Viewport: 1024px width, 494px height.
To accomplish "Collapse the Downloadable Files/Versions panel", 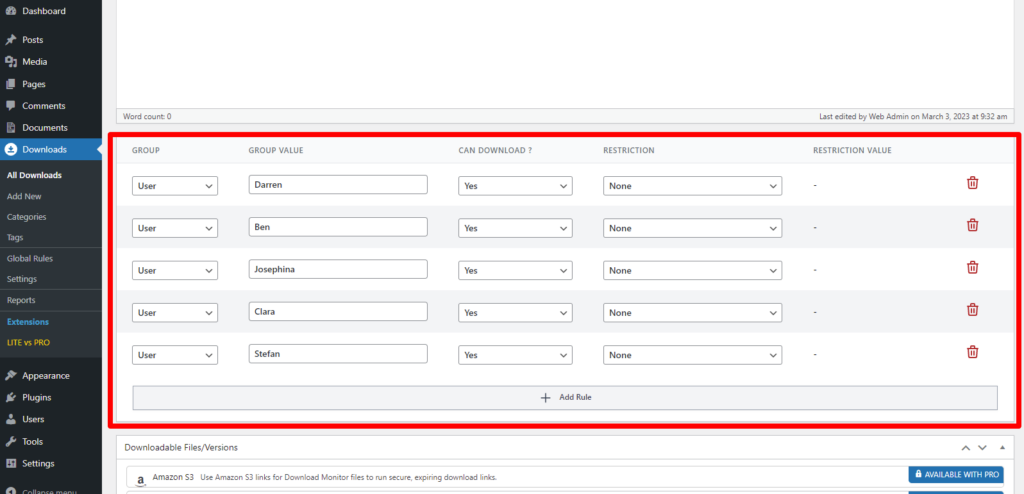I will pos(1002,447).
